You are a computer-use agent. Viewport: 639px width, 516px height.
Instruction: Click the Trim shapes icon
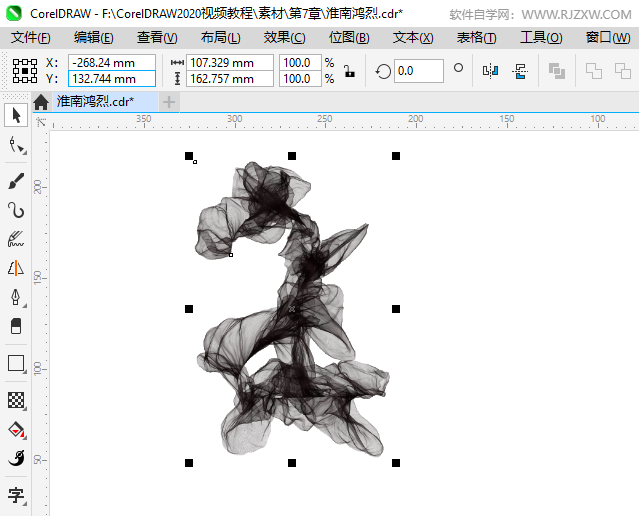point(623,71)
